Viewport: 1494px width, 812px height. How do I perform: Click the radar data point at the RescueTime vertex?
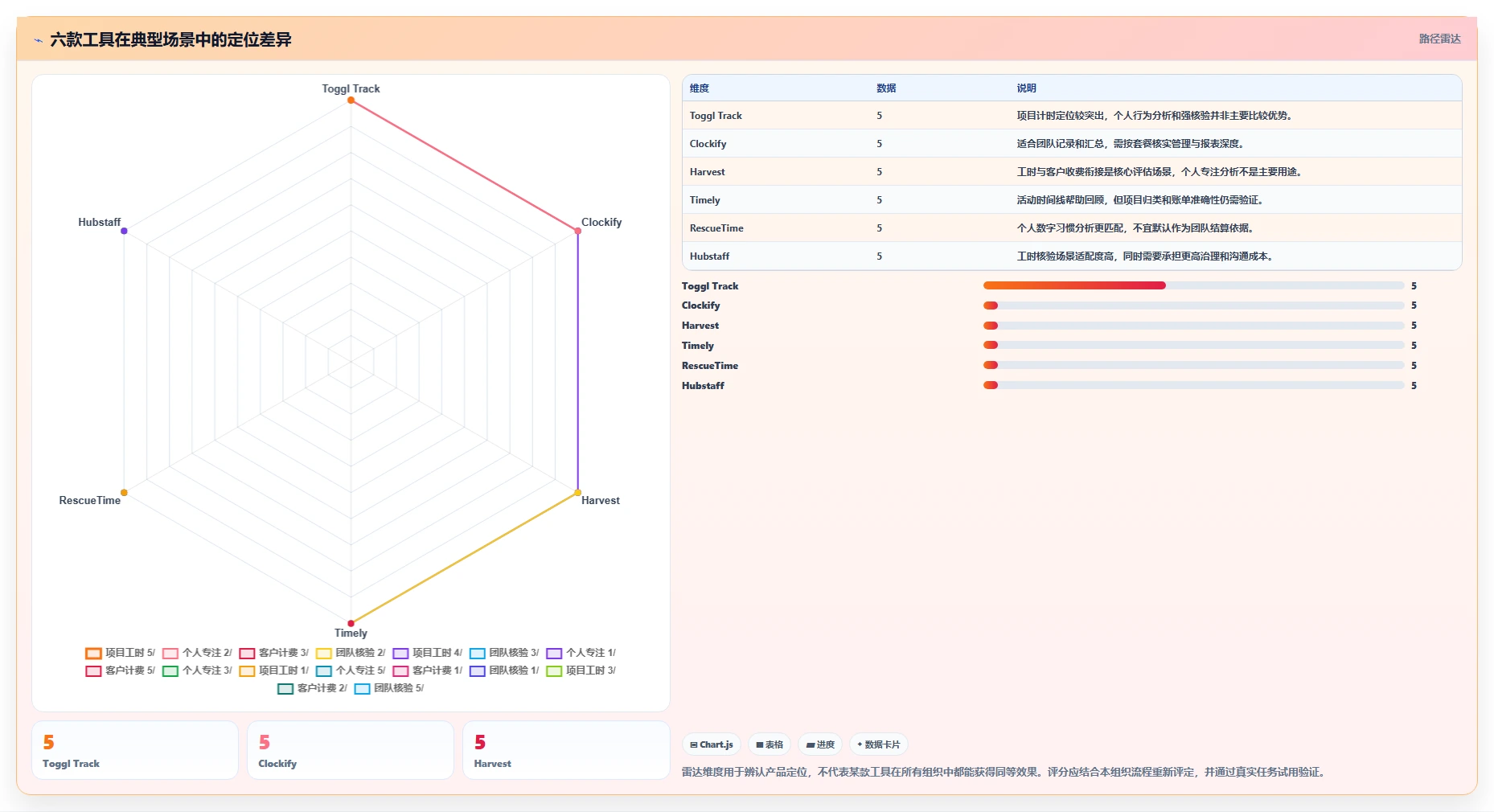124,492
